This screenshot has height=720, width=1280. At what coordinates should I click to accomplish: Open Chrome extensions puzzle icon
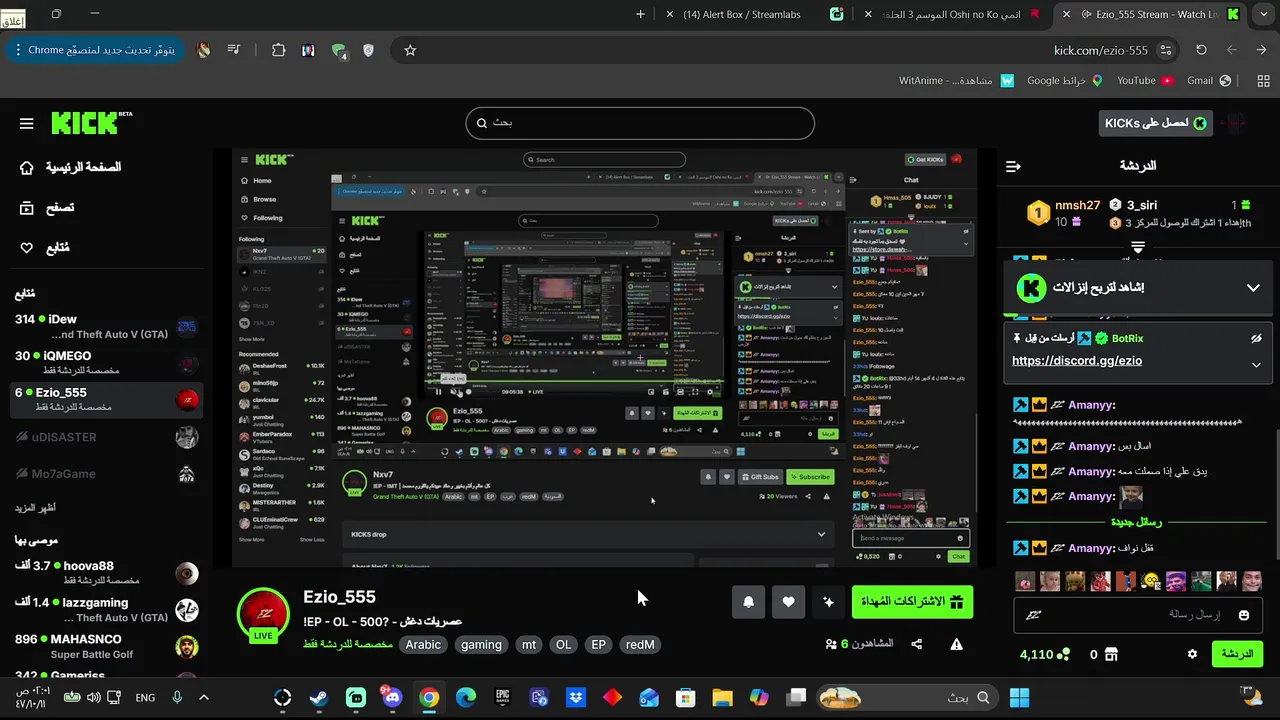pos(278,50)
